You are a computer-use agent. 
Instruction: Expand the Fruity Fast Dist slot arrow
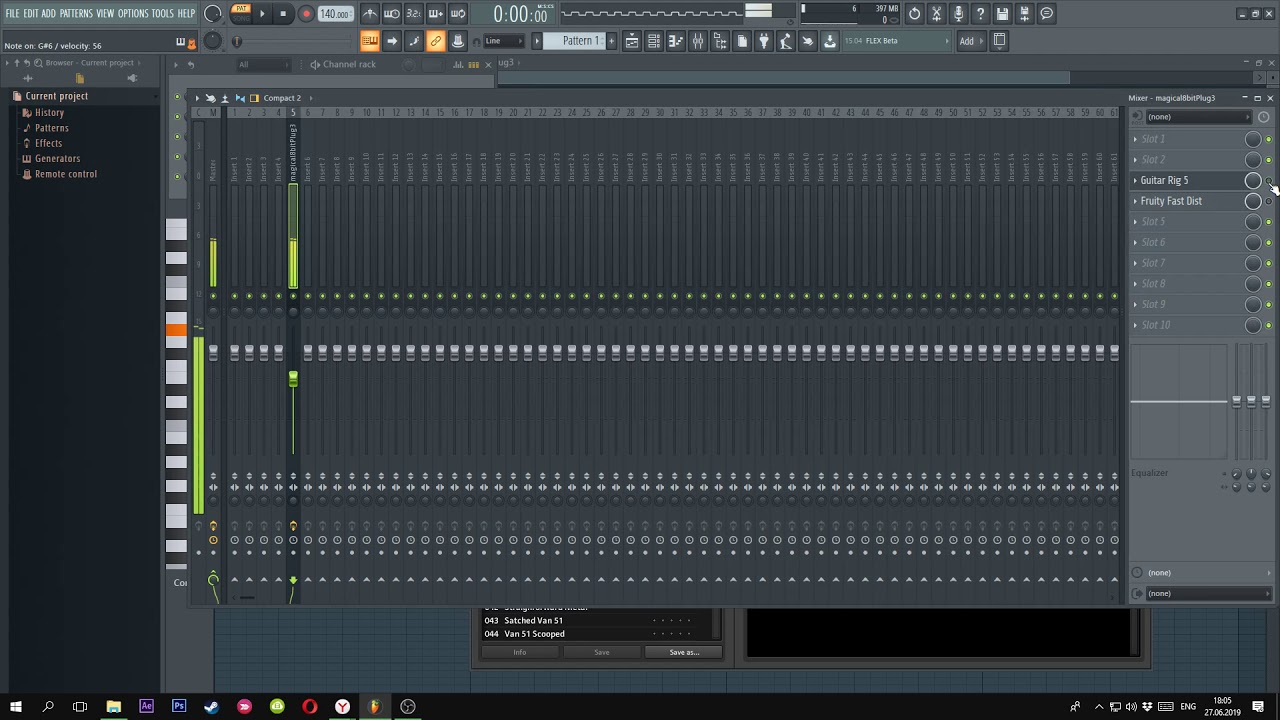pos(1135,201)
